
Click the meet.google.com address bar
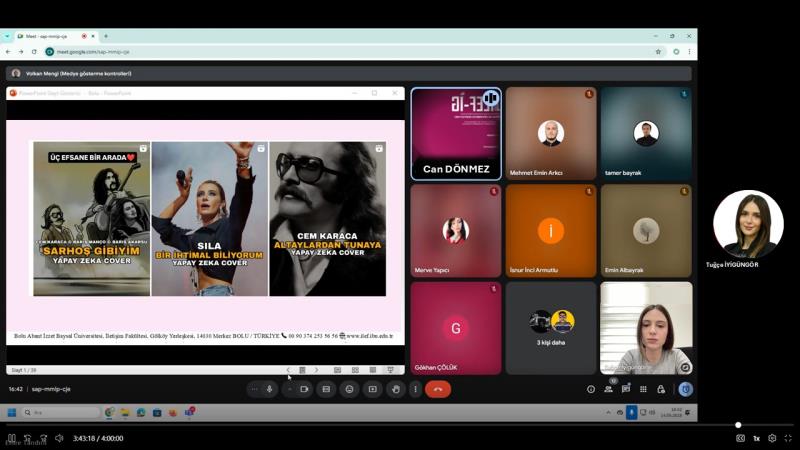[352, 52]
